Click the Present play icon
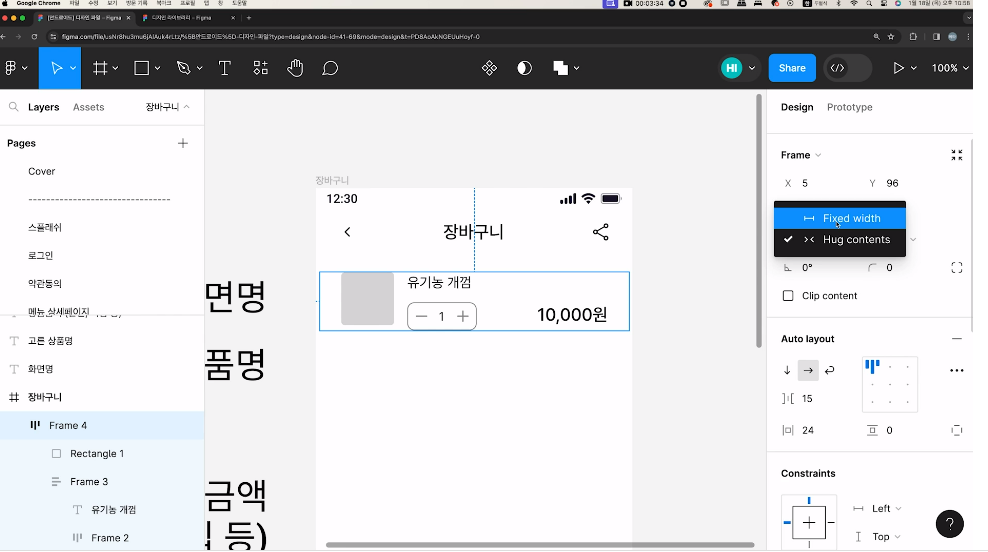 (899, 68)
